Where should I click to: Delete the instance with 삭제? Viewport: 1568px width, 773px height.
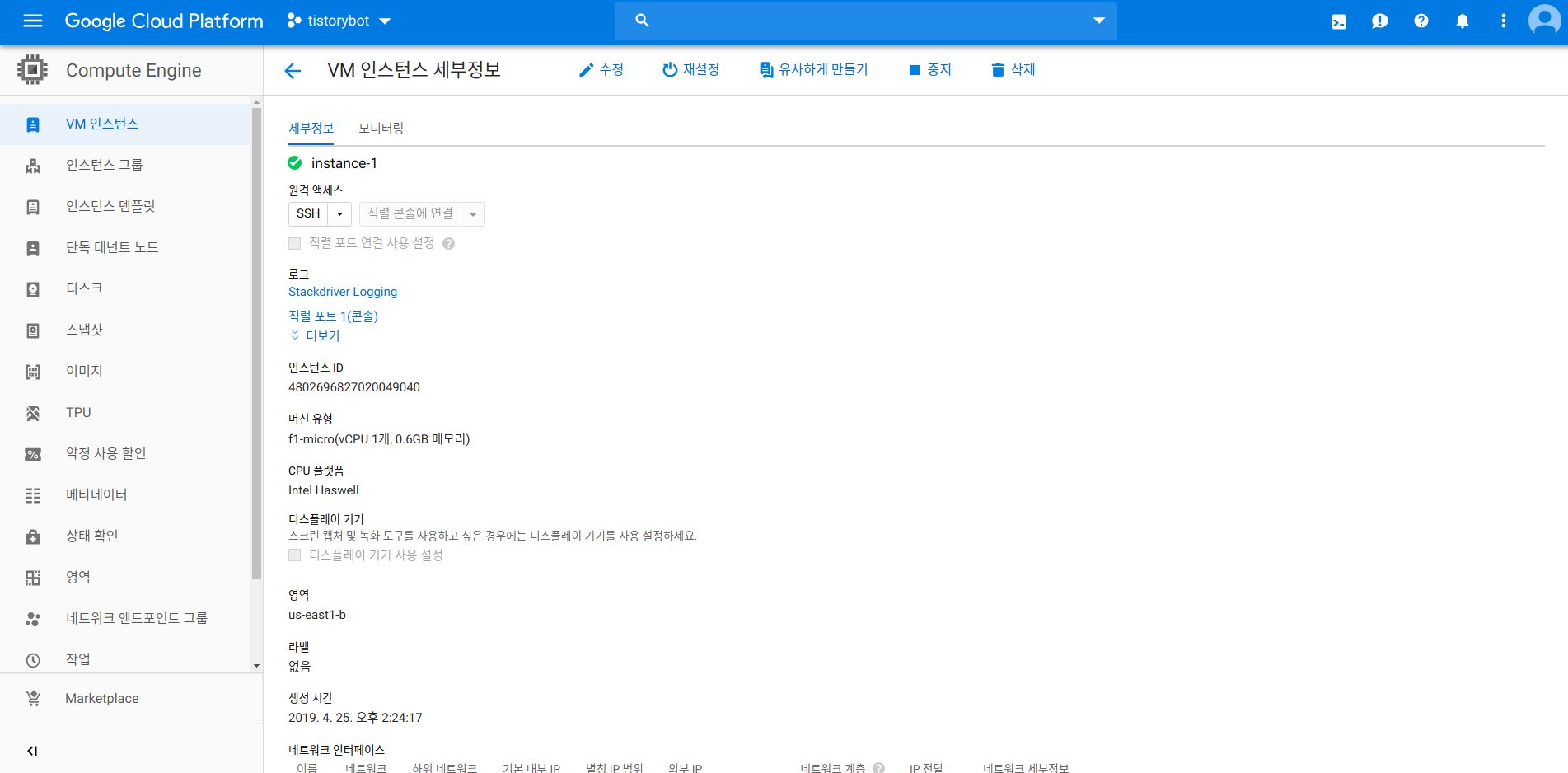(1013, 70)
